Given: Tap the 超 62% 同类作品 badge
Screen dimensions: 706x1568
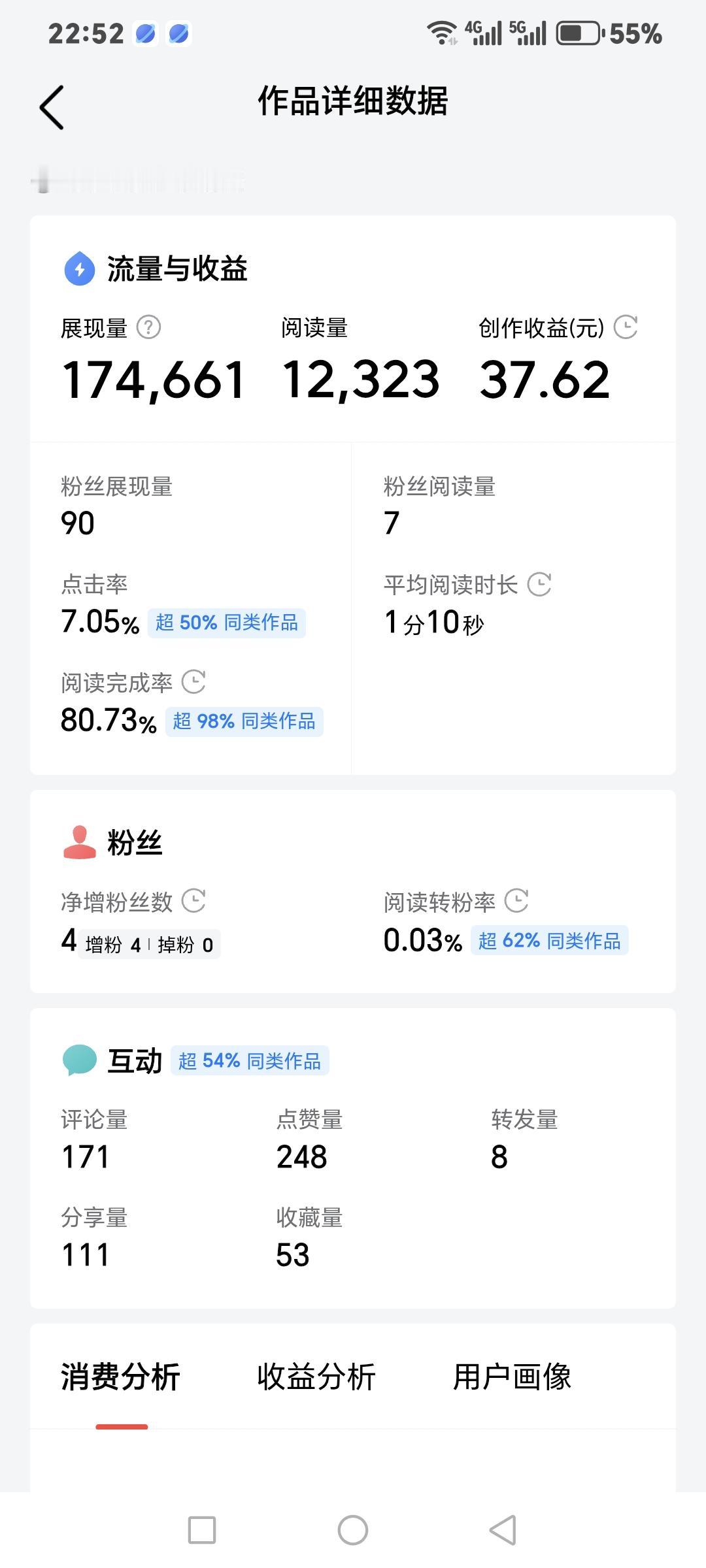Looking at the screenshot, I should coord(549,941).
